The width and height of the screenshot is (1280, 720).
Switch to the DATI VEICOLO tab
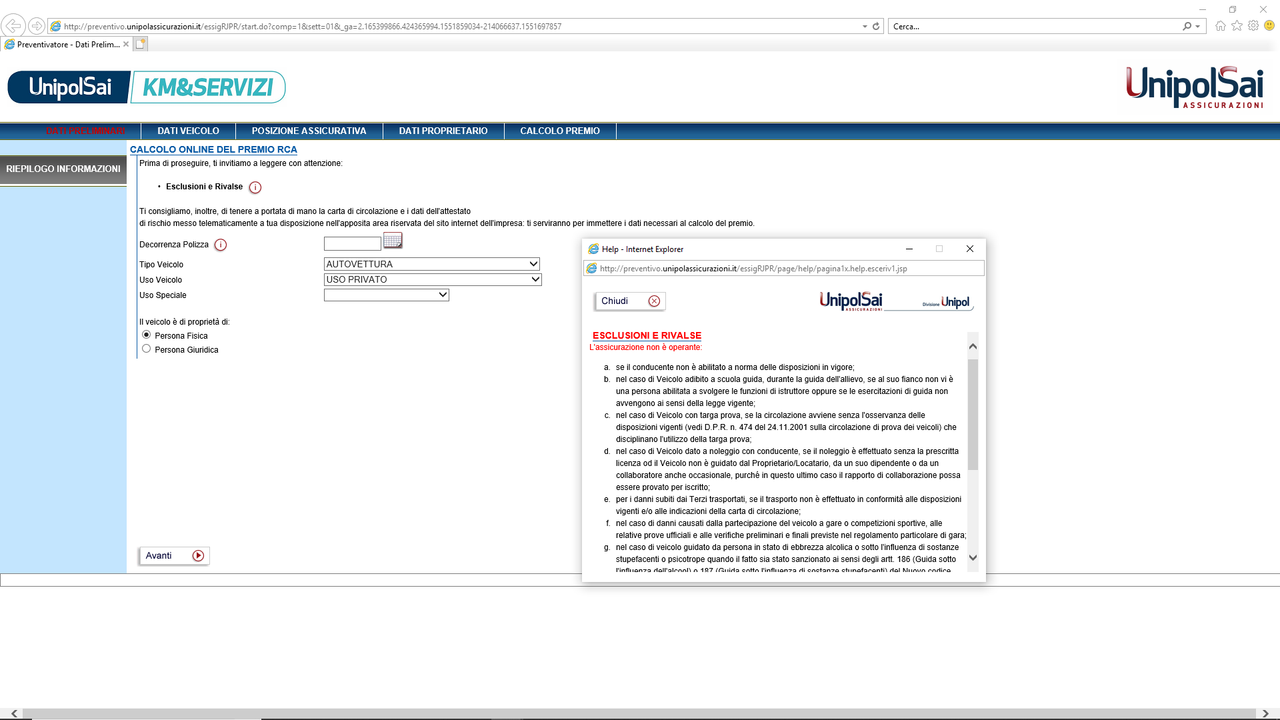pos(186,130)
